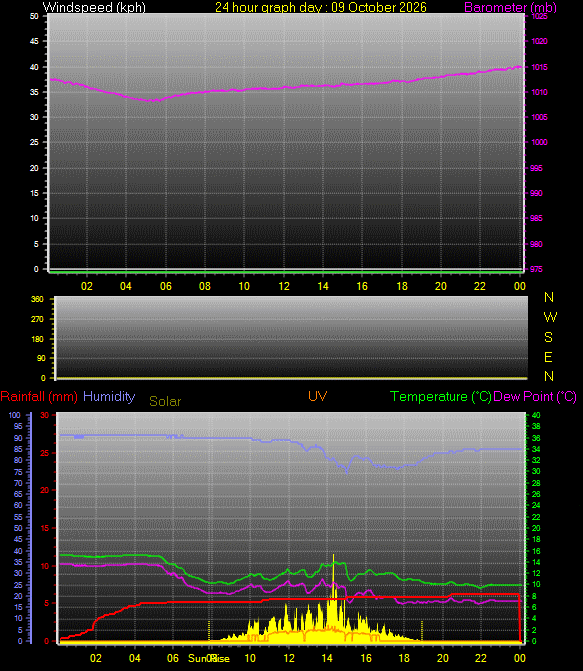This screenshot has height=671, width=583.
Task: Click the red 30 rainfall axis value
Action: [x=45, y=415]
